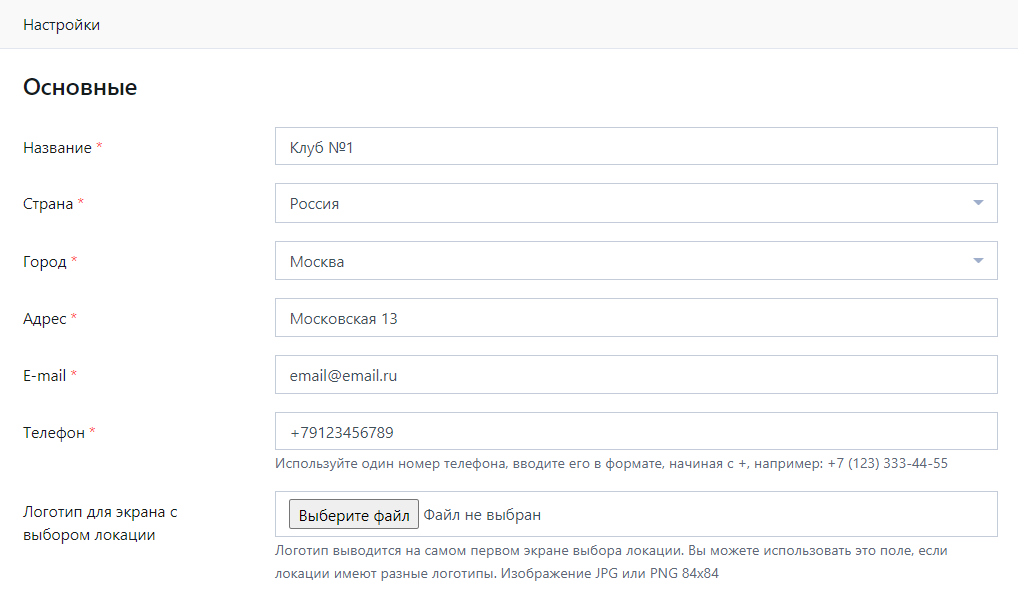
Task: Click the E-mail field label
Action: click(45, 375)
